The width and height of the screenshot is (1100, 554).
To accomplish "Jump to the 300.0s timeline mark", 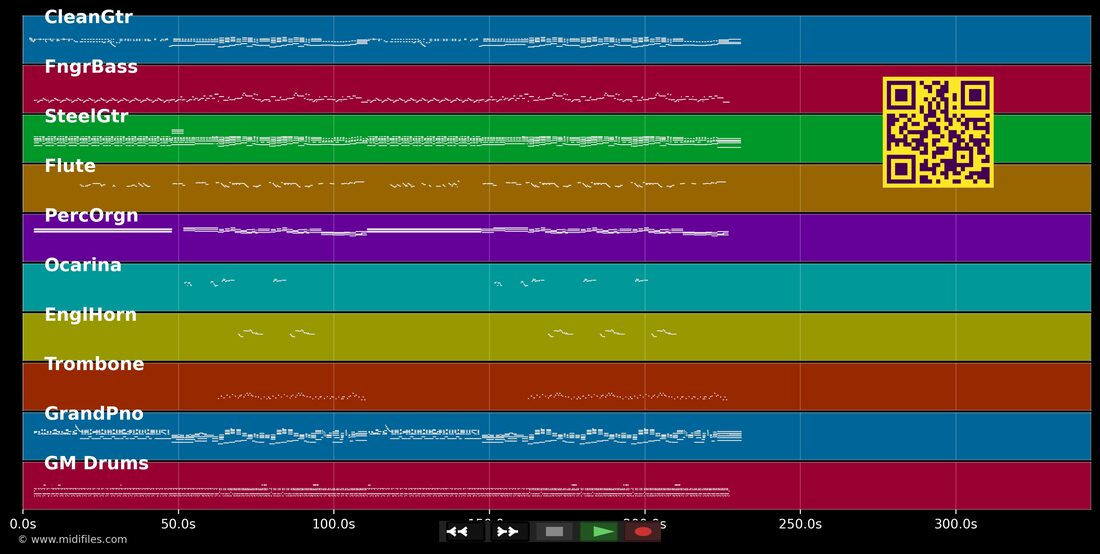I will [x=955, y=523].
